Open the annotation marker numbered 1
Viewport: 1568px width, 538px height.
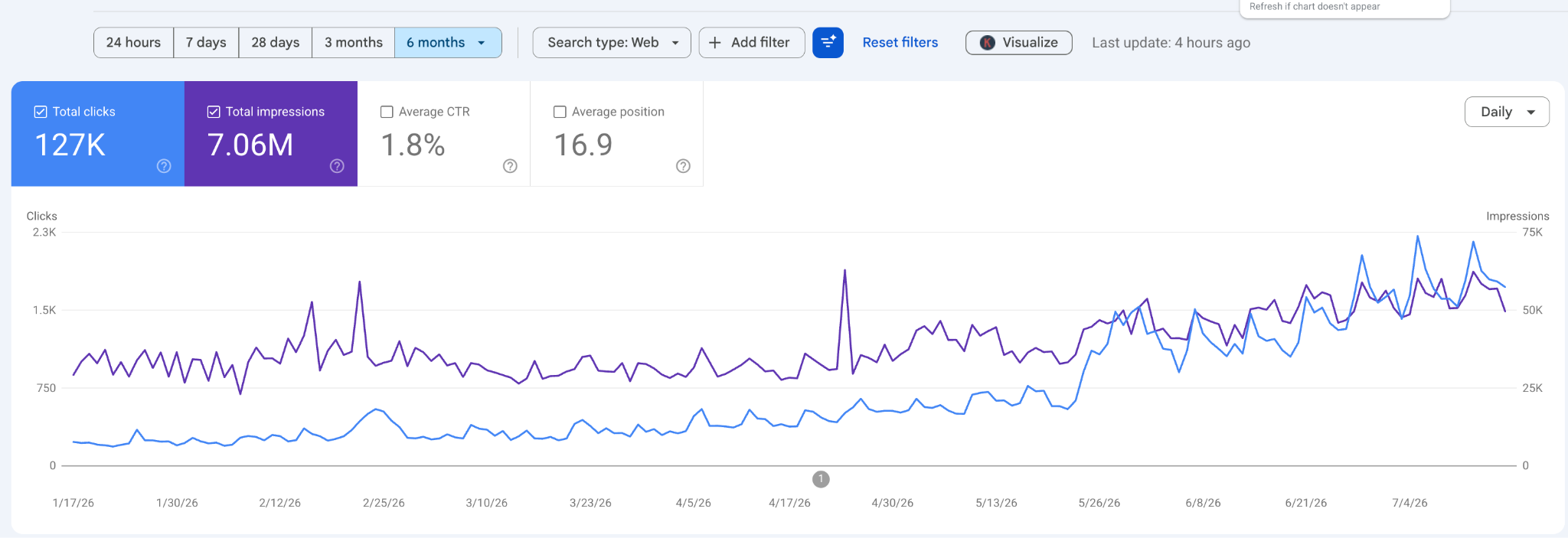[x=821, y=479]
